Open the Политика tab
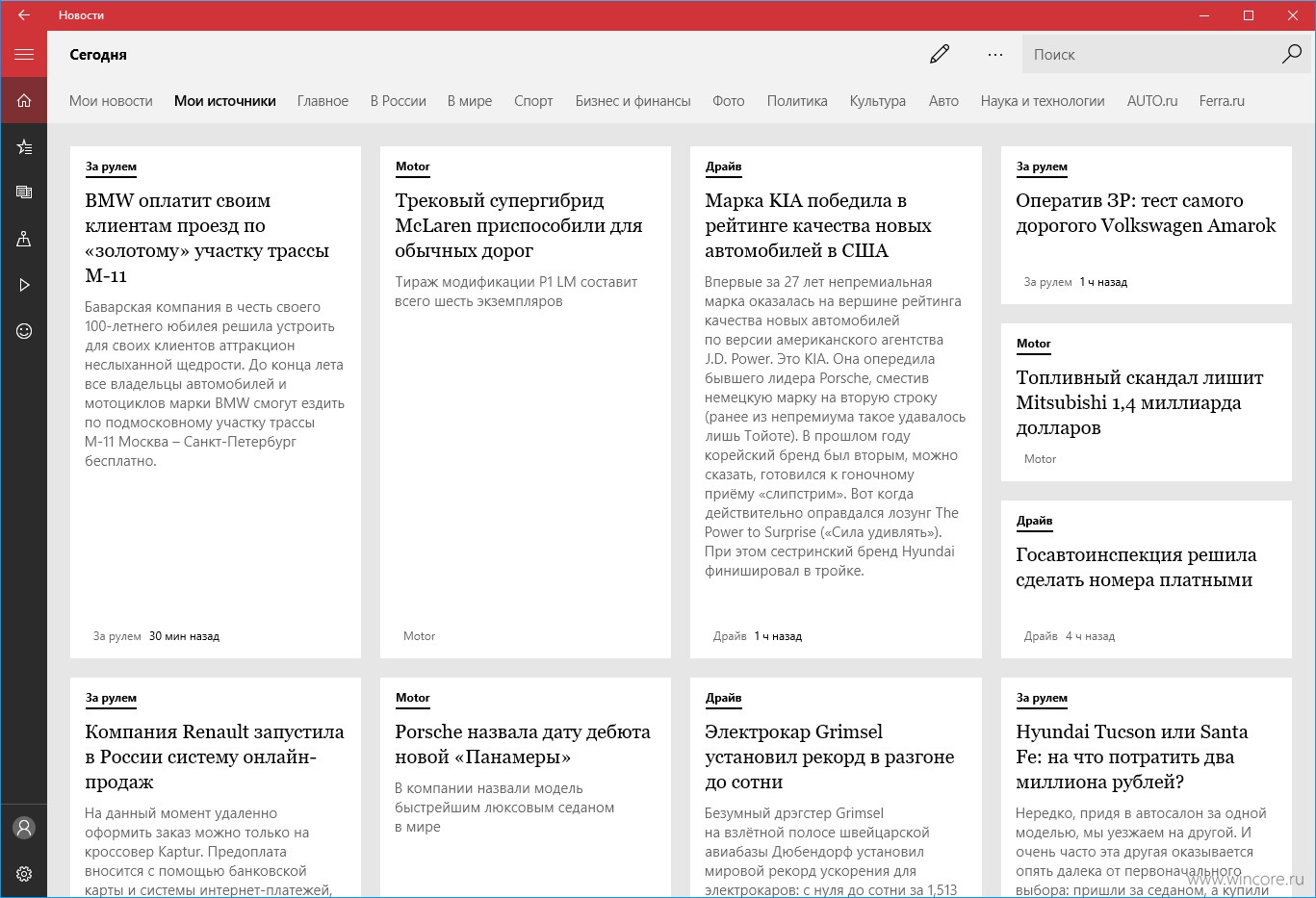The image size is (1316, 898). click(797, 101)
